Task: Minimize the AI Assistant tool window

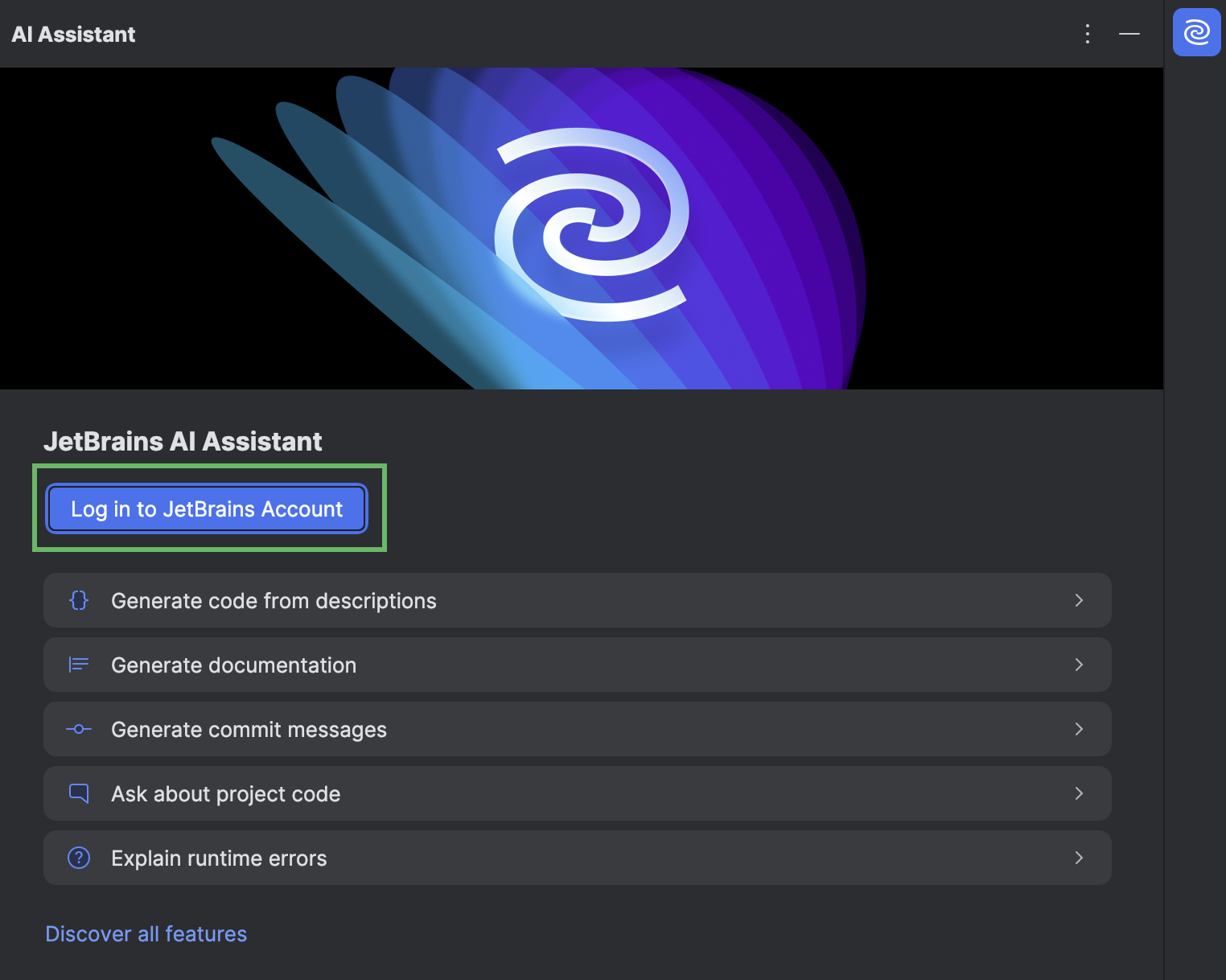Action: [1129, 34]
